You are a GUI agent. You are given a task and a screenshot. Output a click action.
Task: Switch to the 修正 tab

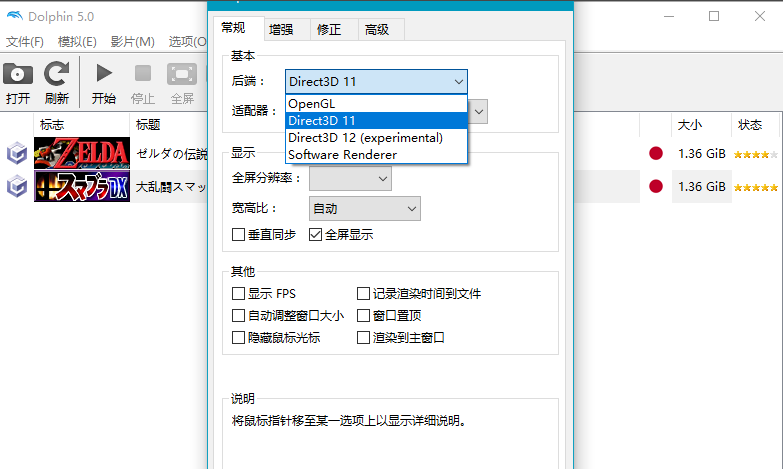coord(334,29)
